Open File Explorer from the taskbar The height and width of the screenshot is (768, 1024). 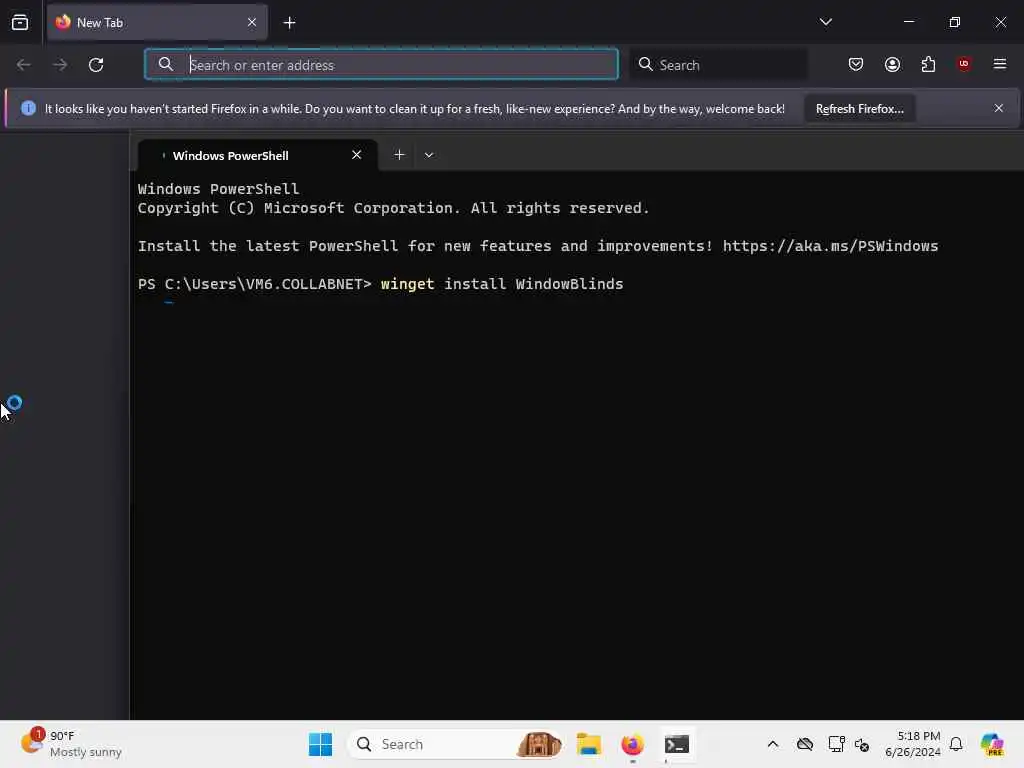tap(588, 744)
